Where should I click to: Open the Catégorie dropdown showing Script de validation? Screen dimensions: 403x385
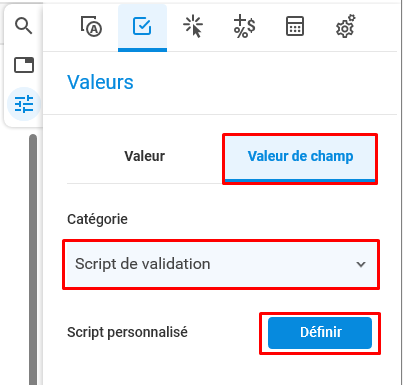[x=221, y=264]
